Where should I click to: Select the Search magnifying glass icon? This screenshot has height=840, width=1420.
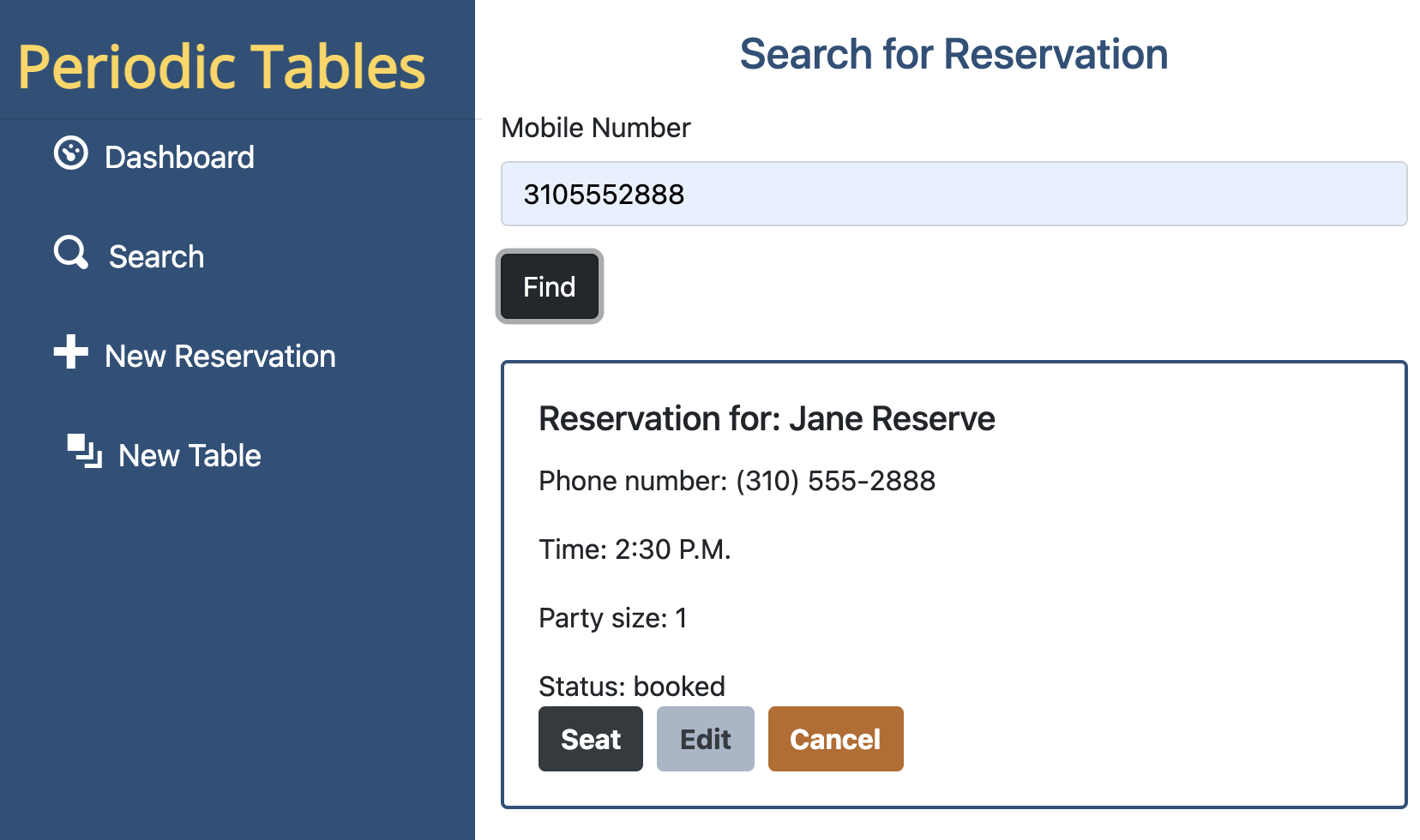tap(70, 255)
